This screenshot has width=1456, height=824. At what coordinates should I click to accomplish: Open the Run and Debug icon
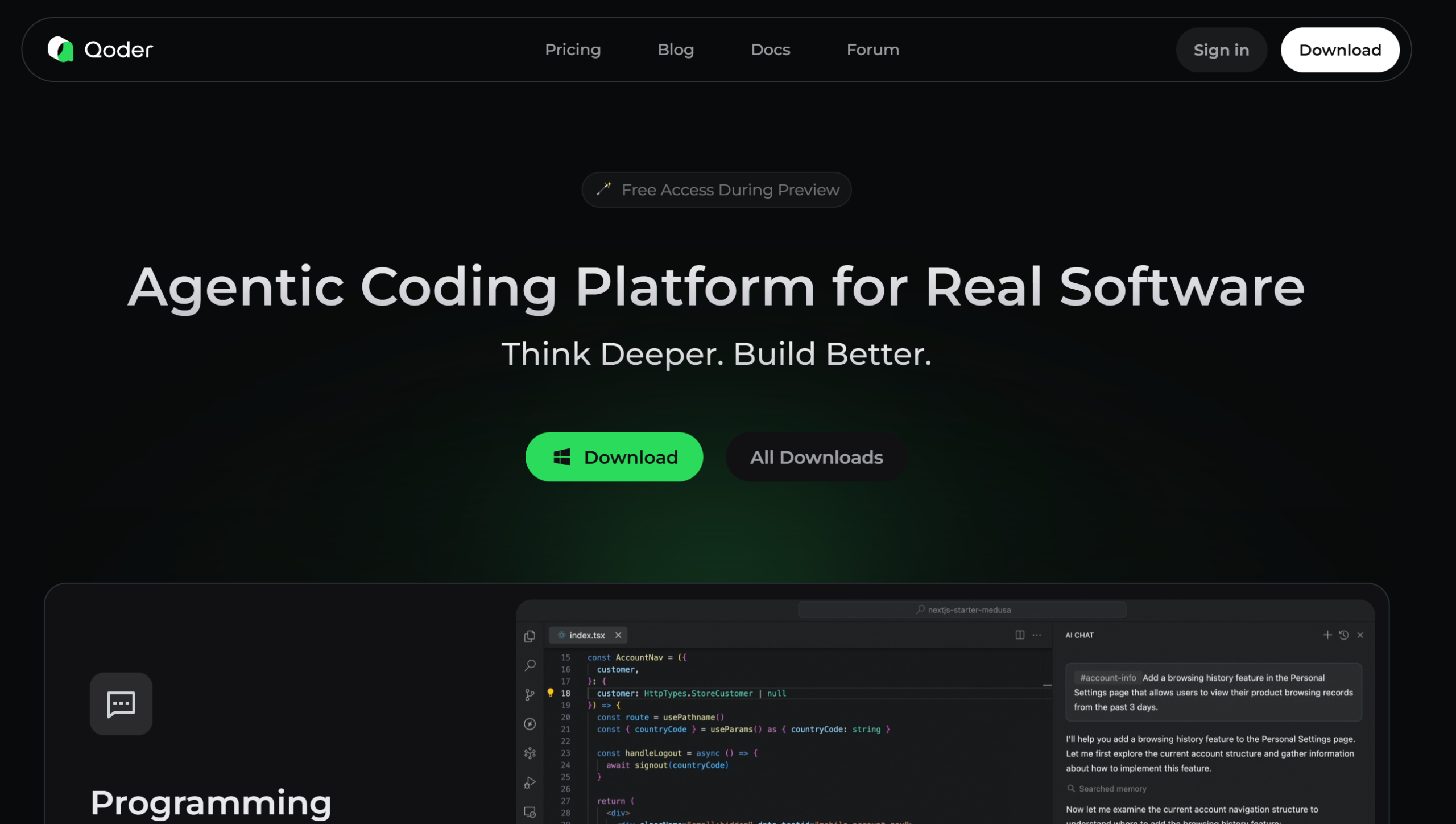[530, 782]
